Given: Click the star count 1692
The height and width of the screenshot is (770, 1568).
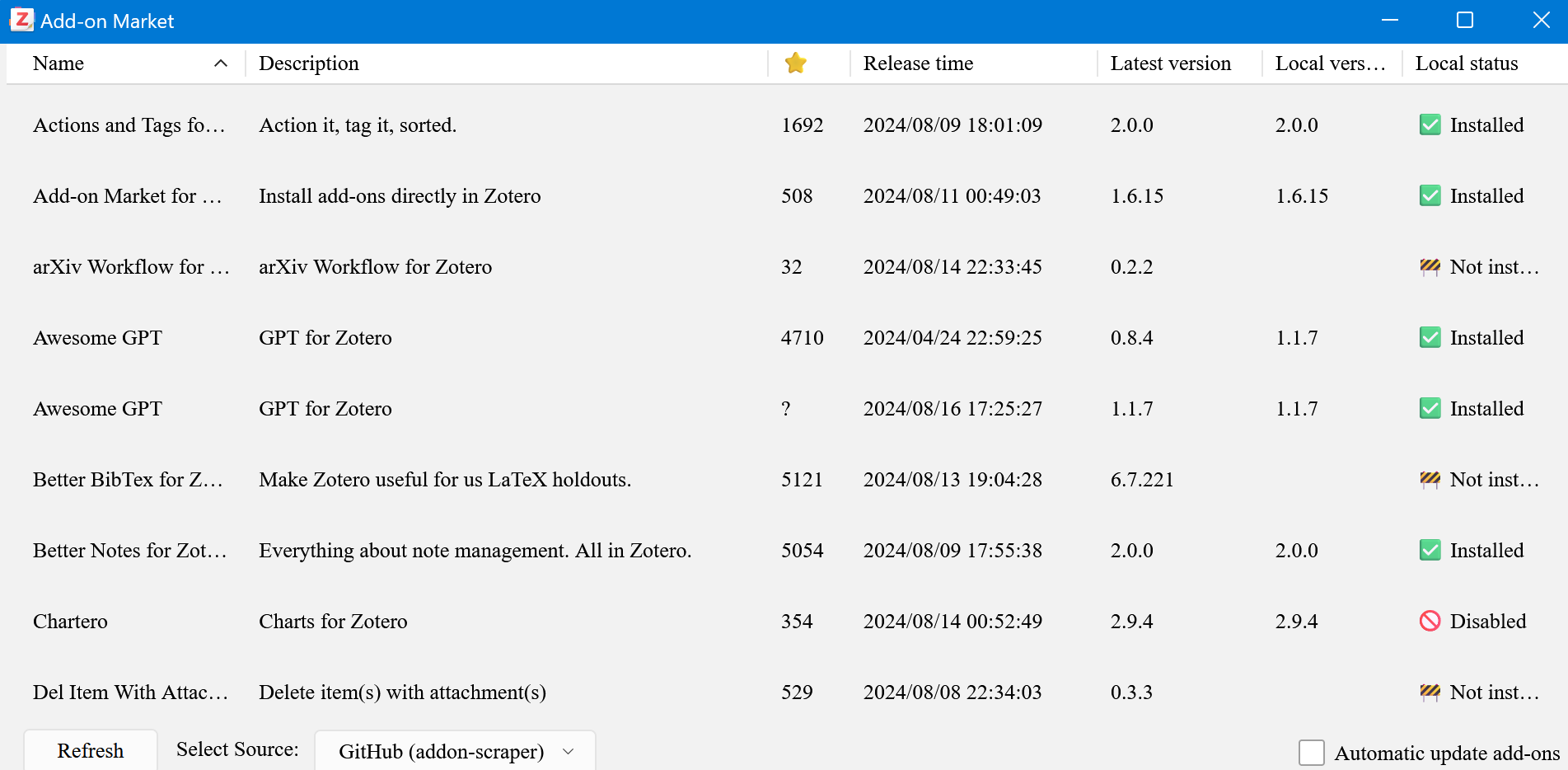Looking at the screenshot, I should click(803, 124).
